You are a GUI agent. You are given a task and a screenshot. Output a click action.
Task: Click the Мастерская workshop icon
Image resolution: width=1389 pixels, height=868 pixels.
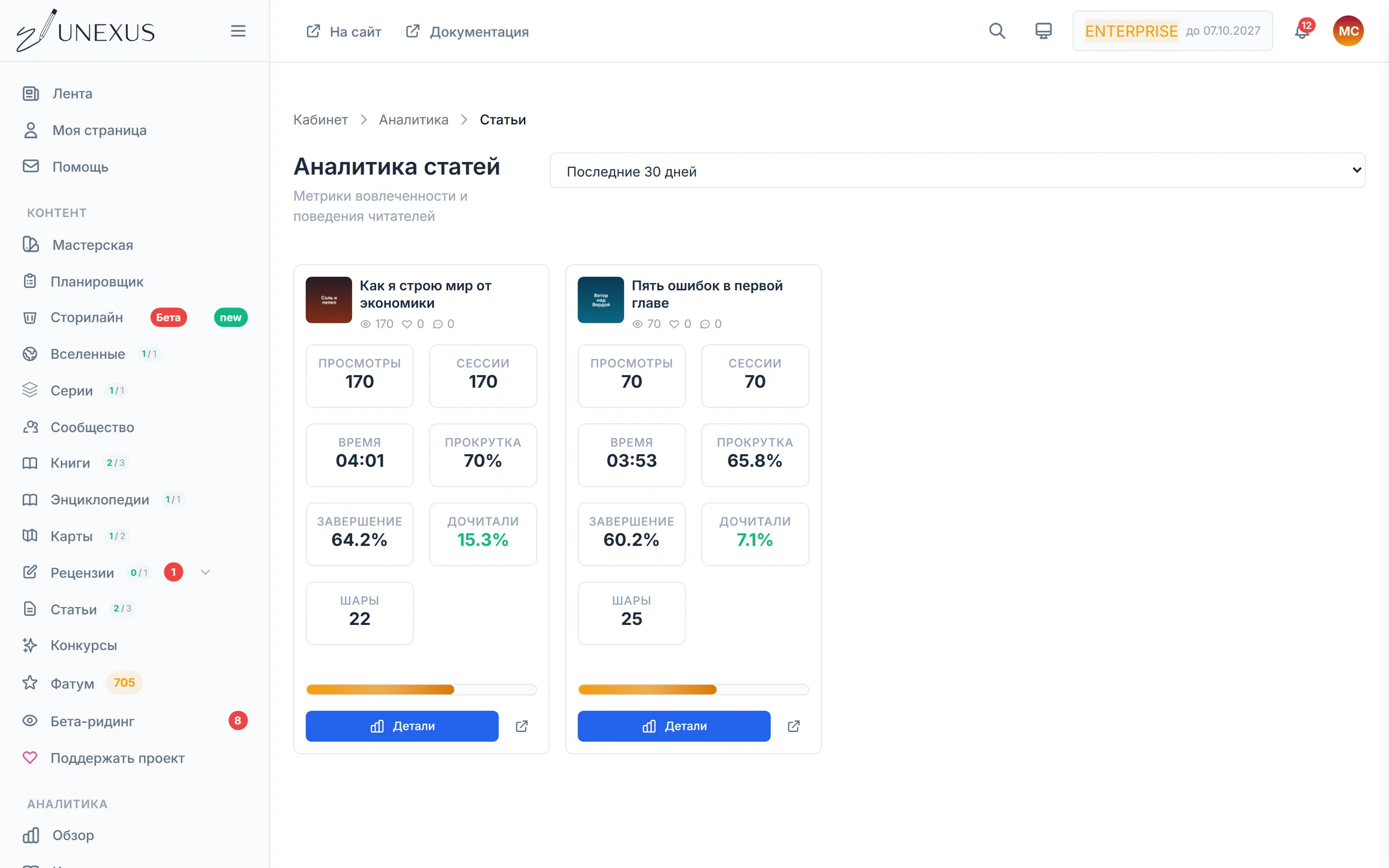coord(31,245)
